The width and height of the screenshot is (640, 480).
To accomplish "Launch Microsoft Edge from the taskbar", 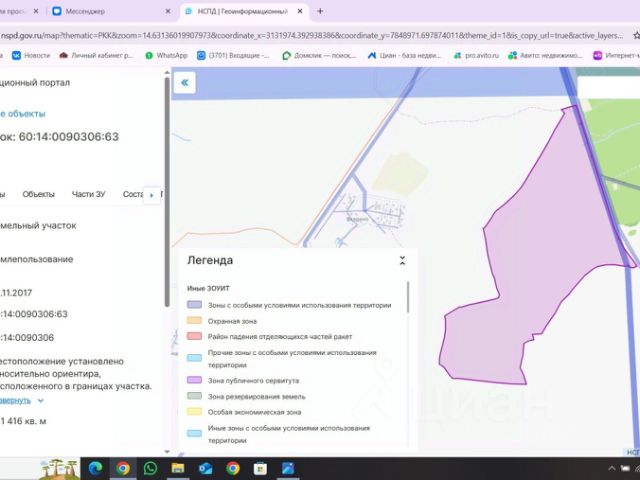I will 96,468.
